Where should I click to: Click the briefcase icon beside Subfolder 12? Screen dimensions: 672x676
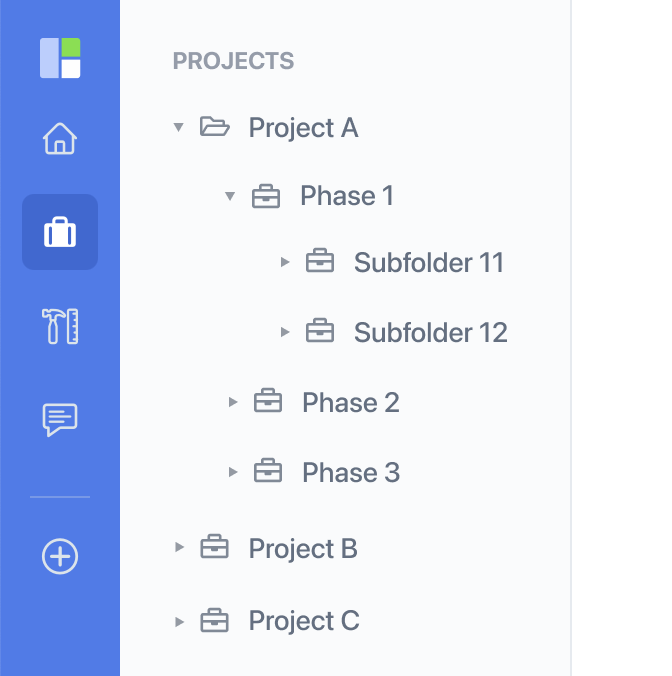320,331
